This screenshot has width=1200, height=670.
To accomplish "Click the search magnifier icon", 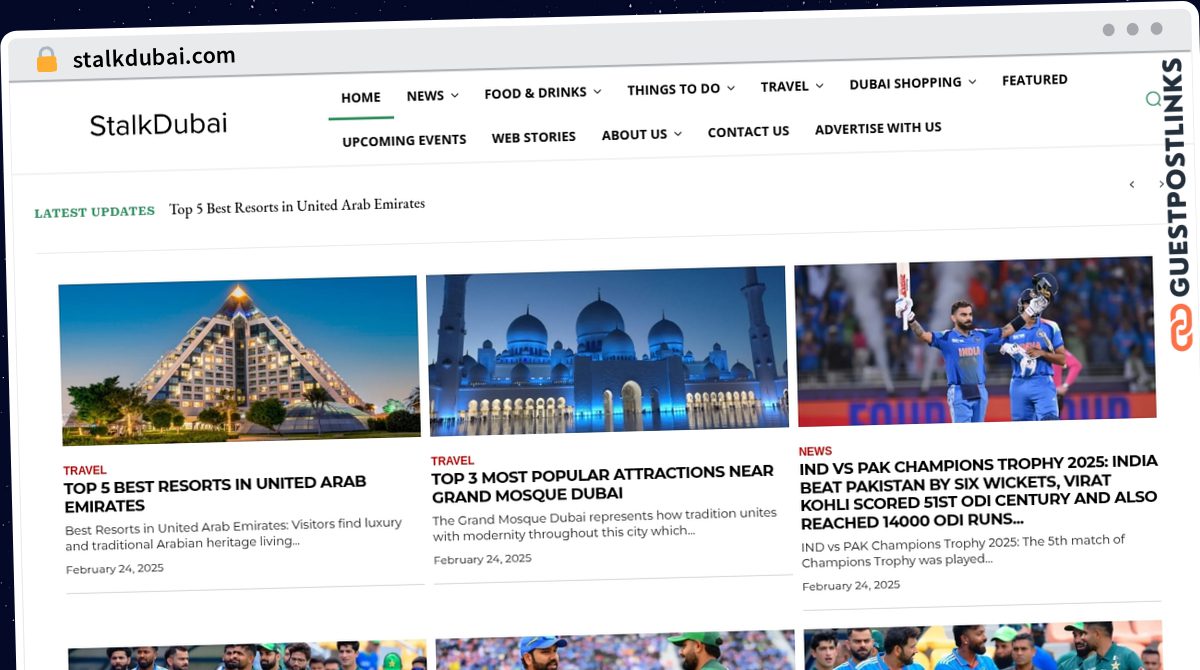I will coord(1153,99).
